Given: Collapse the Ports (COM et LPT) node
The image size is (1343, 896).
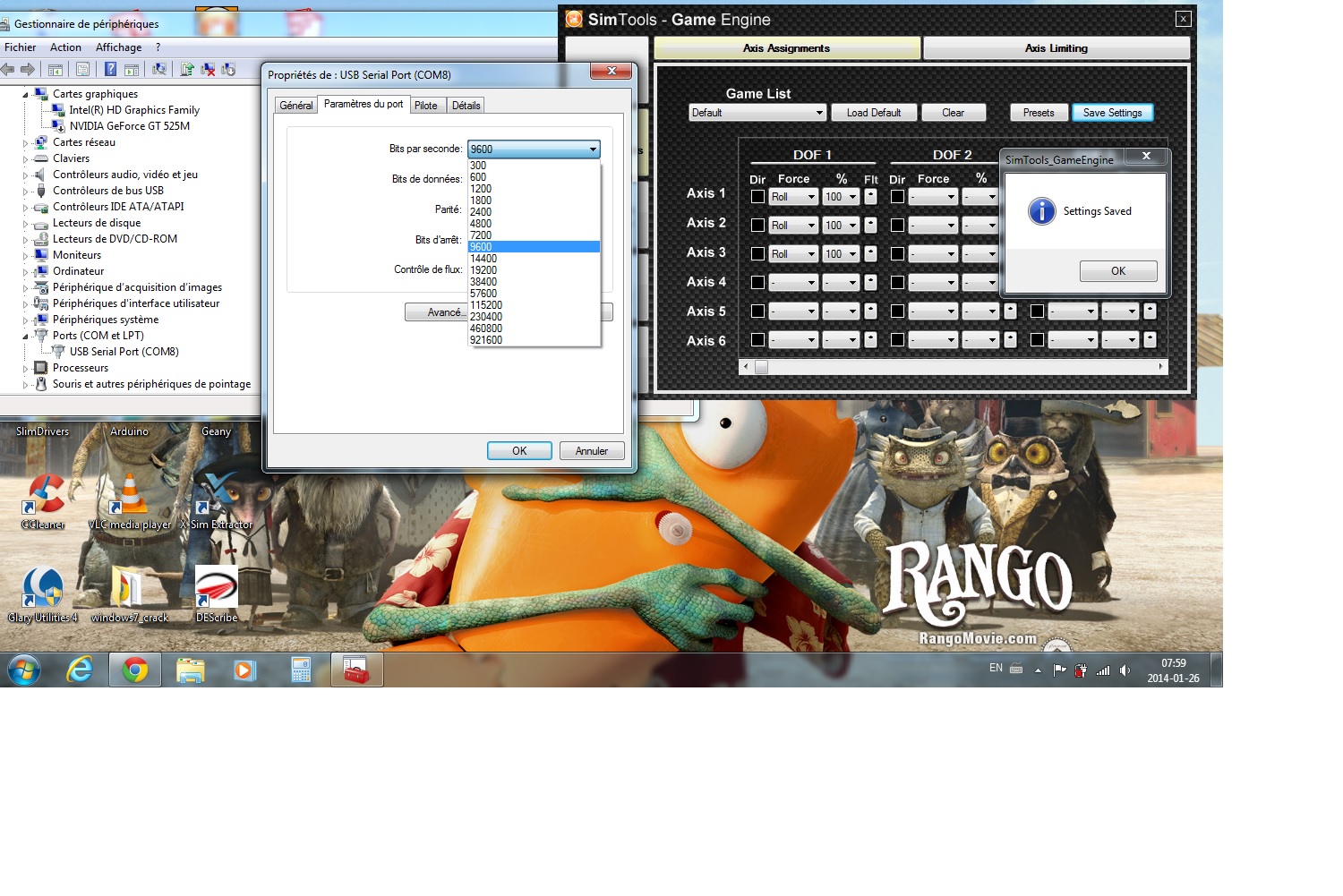Looking at the screenshot, I should [25, 336].
